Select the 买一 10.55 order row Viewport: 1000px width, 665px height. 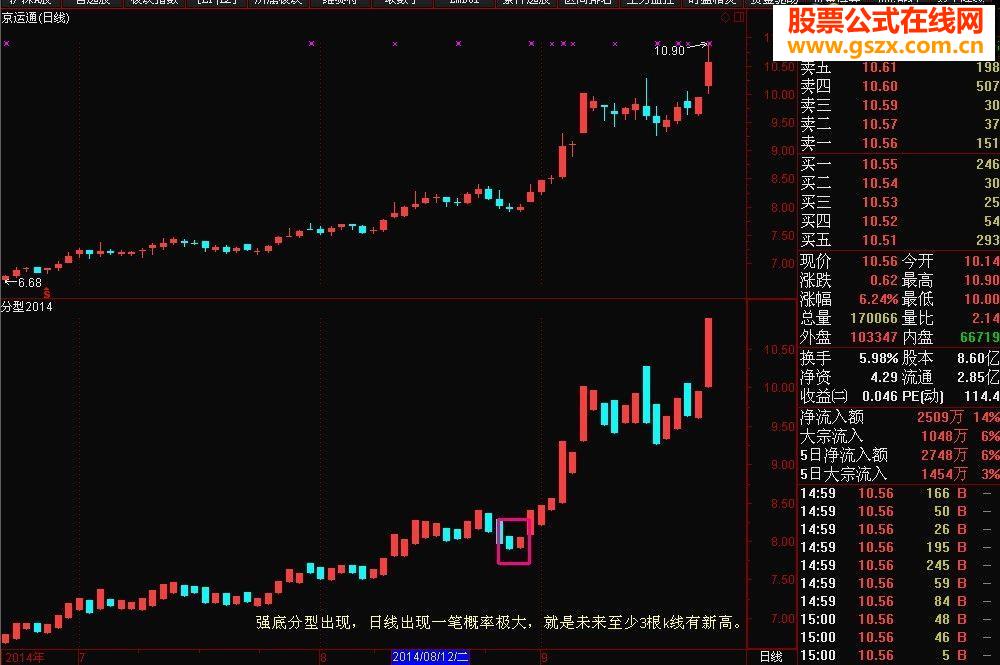click(899, 164)
